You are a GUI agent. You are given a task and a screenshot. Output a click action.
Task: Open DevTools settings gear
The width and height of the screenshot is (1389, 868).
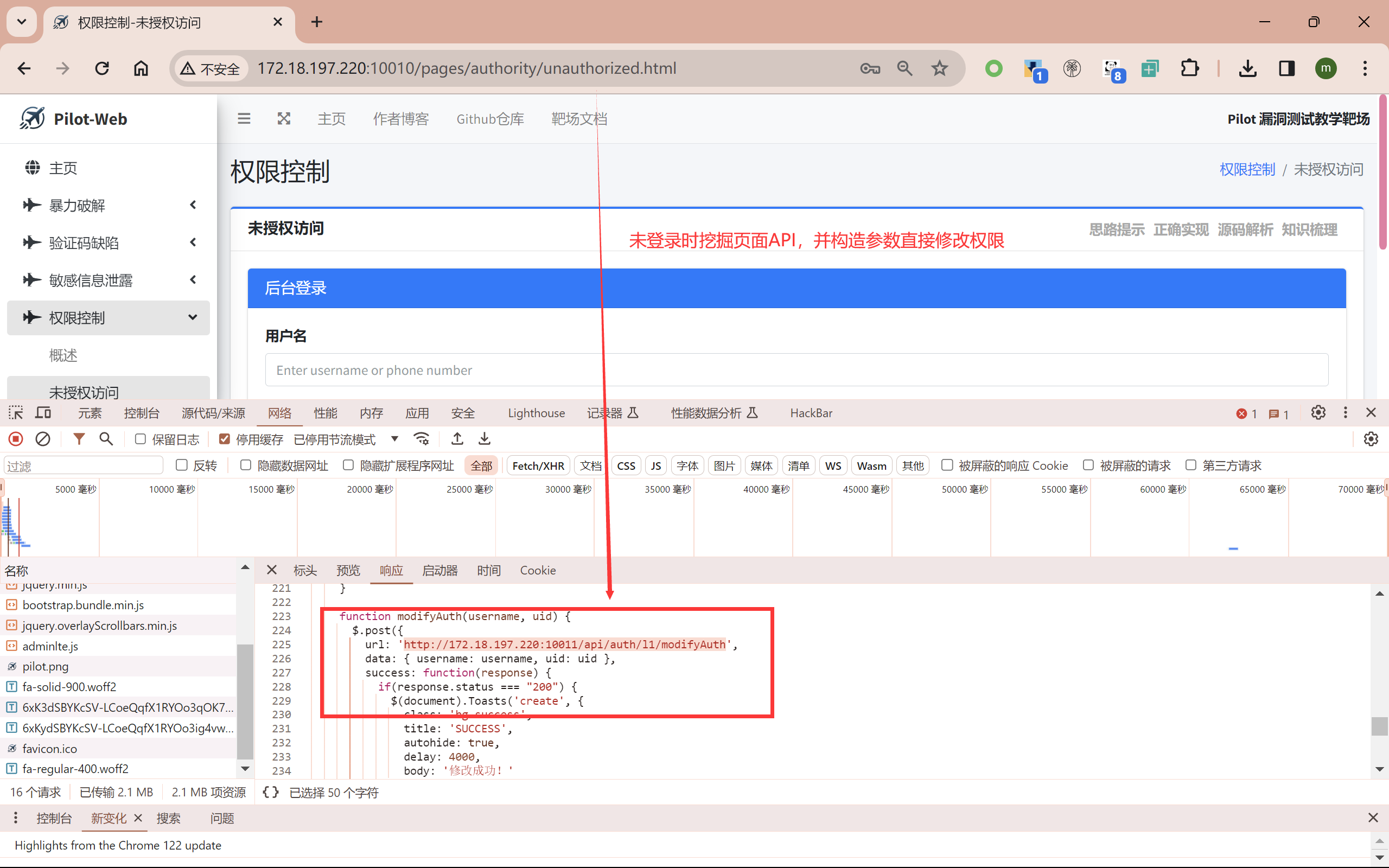1318,413
